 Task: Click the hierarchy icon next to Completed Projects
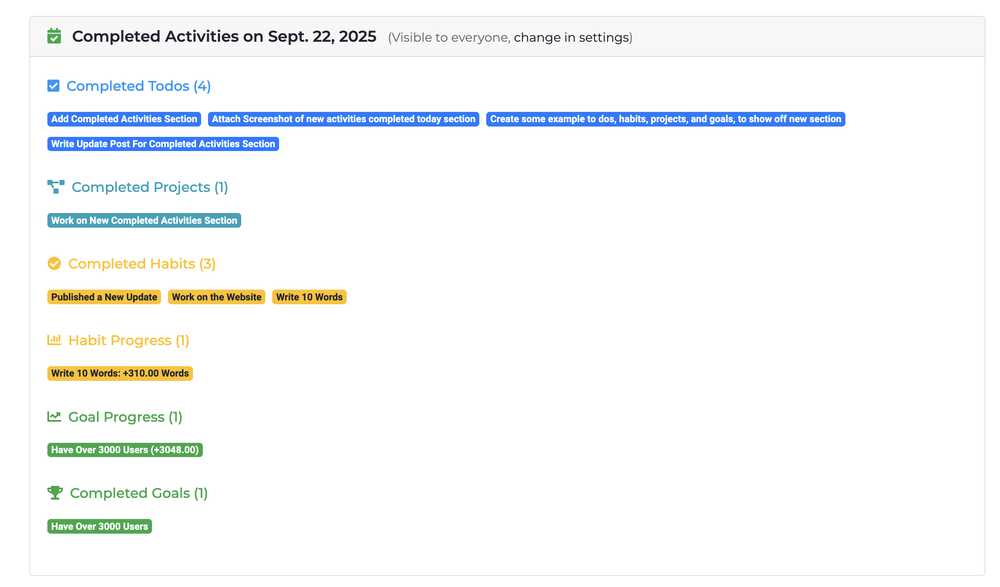click(53, 186)
